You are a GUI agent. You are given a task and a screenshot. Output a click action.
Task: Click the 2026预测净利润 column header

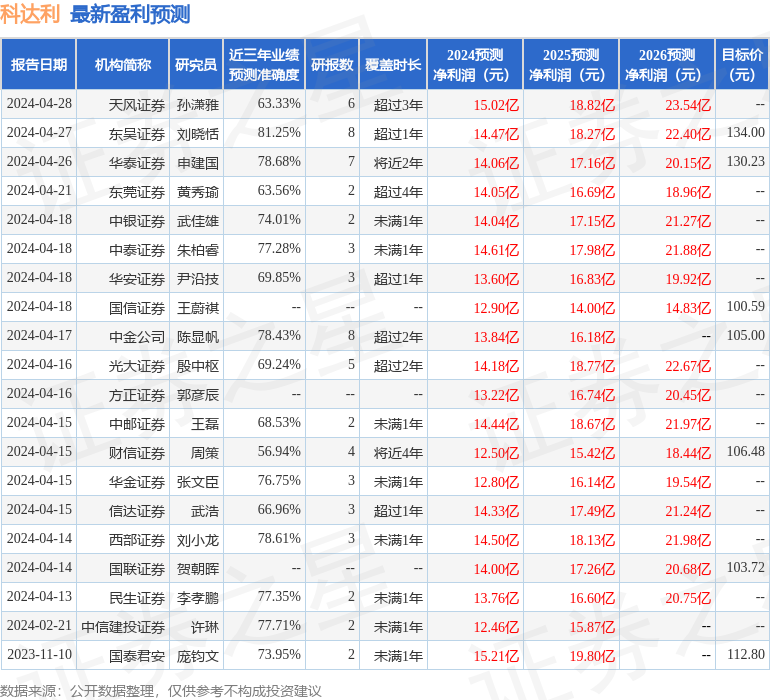(x=667, y=64)
